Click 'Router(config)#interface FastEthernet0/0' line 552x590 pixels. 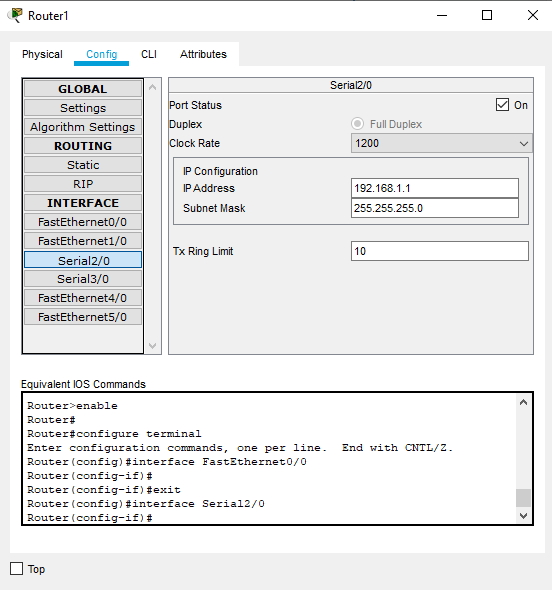(167, 462)
